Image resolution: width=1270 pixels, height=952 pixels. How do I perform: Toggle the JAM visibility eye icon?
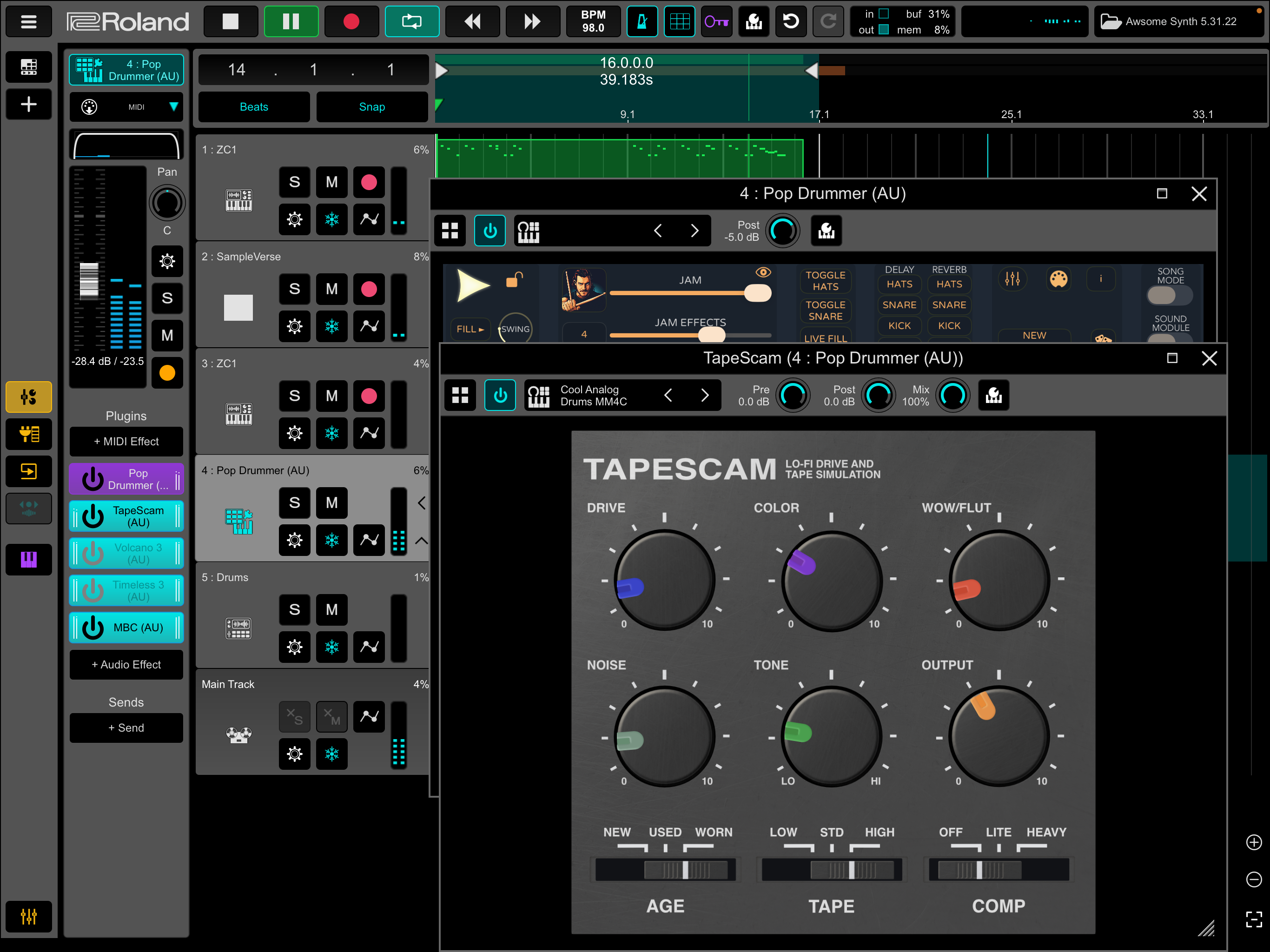[x=763, y=272]
